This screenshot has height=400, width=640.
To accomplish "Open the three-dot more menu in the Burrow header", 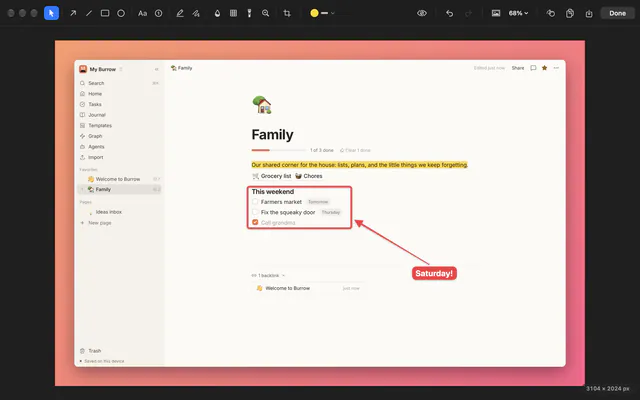I will (x=556, y=68).
